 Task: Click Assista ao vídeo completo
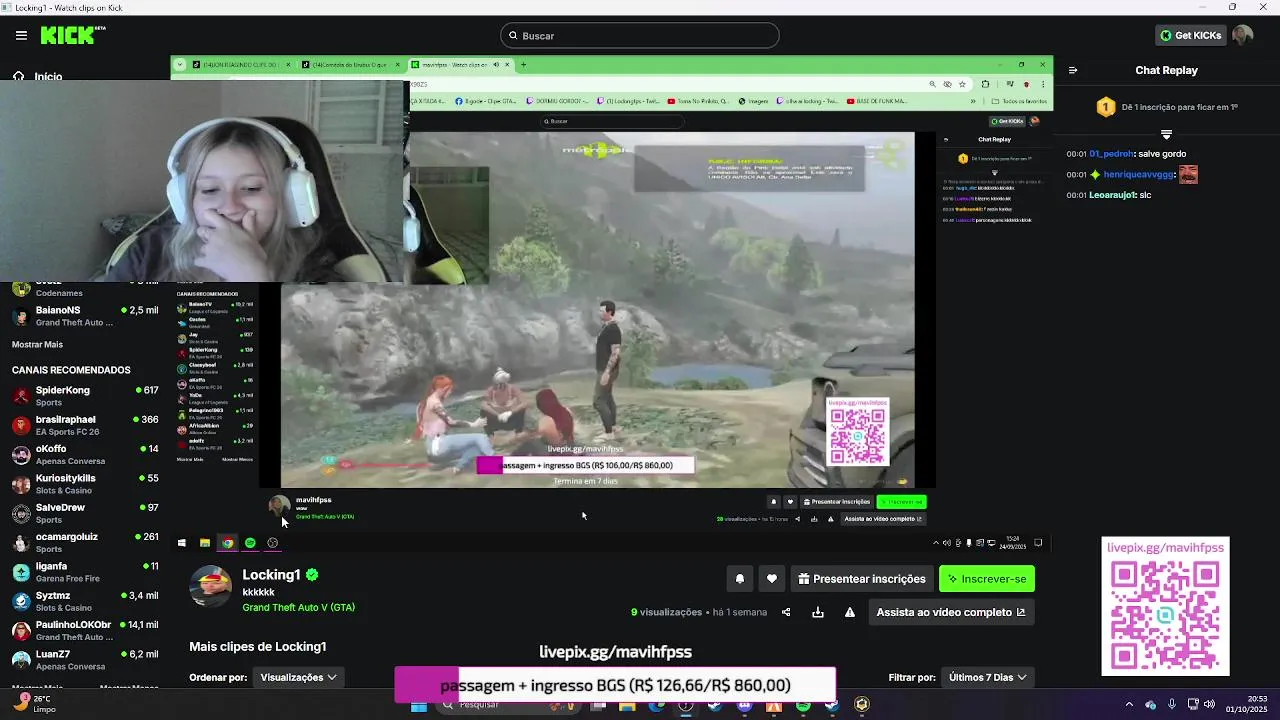coord(951,612)
